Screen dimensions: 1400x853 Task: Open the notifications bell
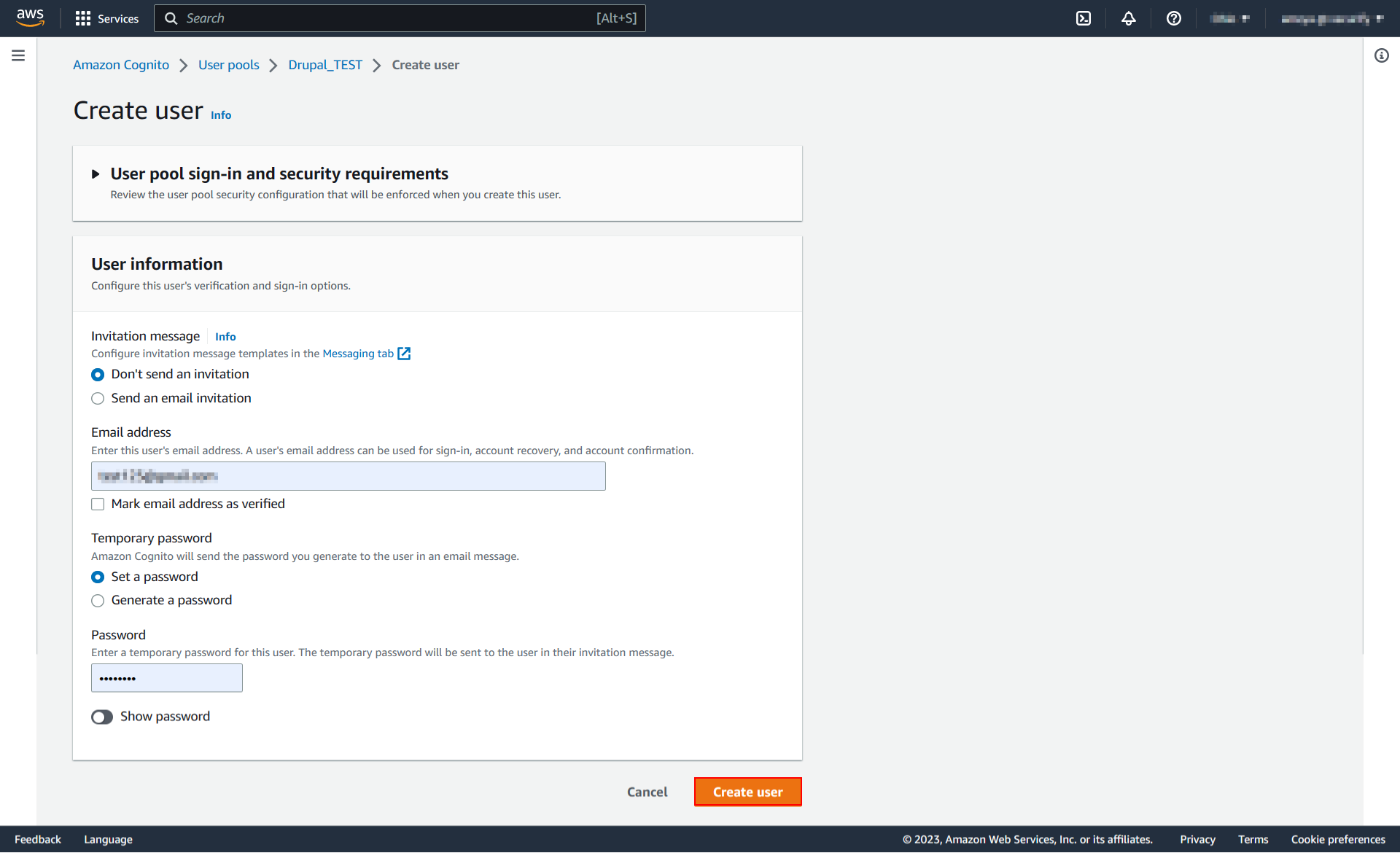pos(1129,18)
